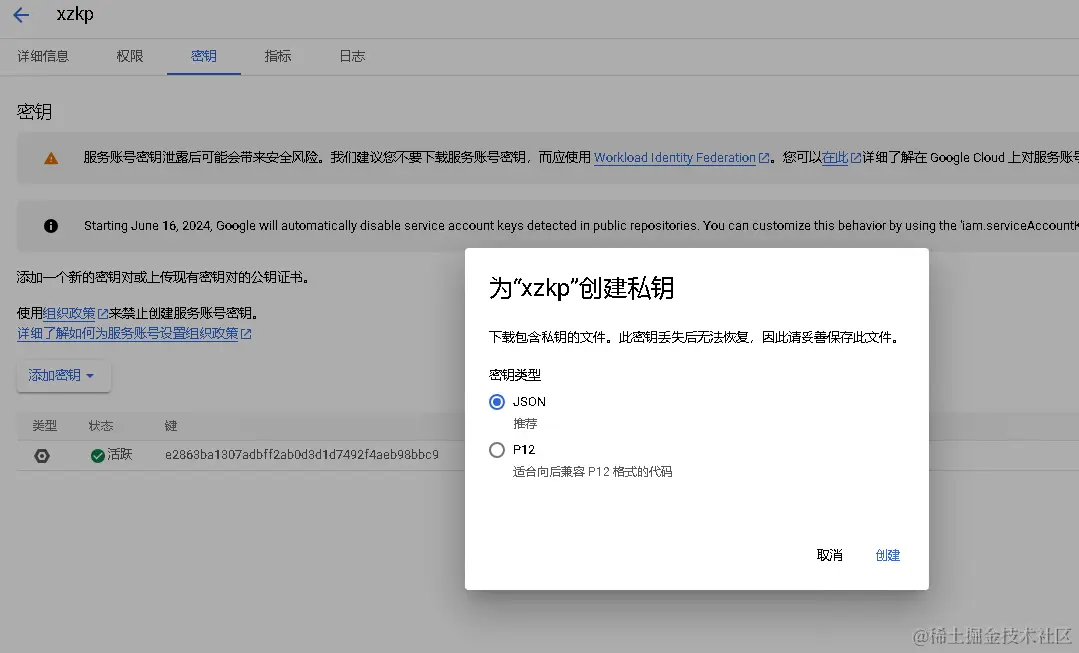Click the xzkp page title
The height and width of the screenshot is (653, 1079).
tap(75, 14)
